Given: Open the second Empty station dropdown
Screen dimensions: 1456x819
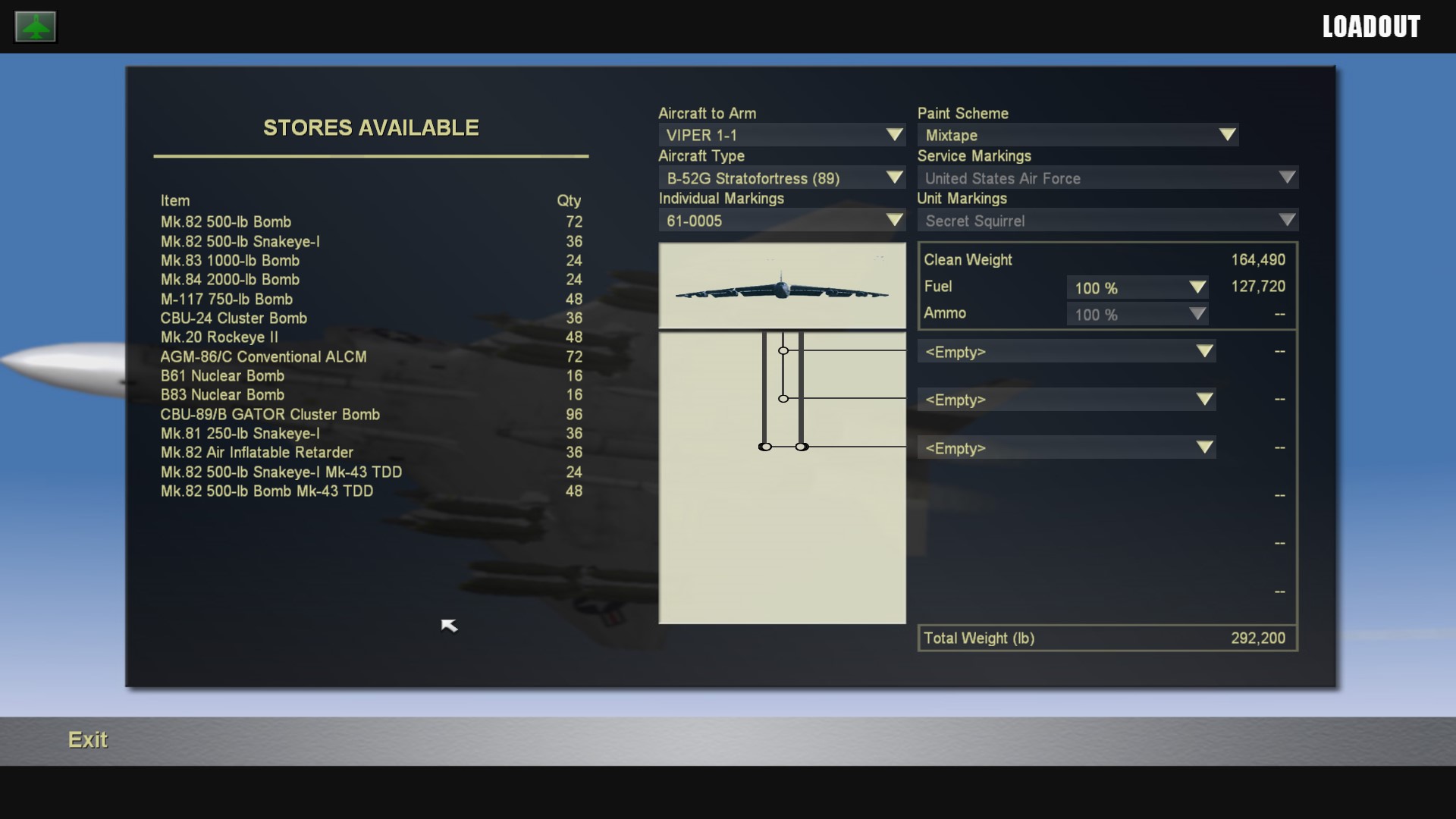Looking at the screenshot, I should 1067,400.
